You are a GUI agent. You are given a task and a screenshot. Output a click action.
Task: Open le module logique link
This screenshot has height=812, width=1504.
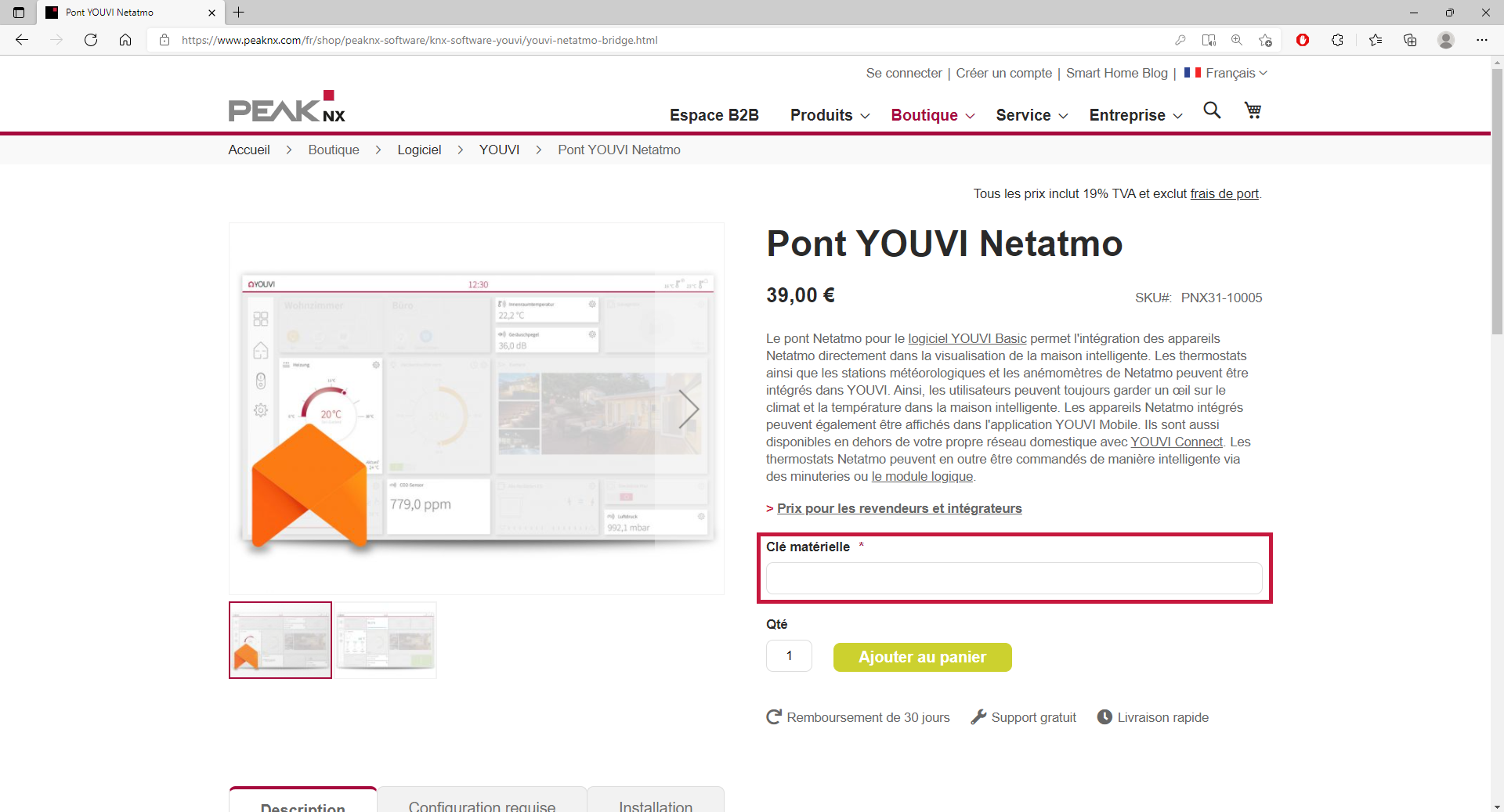pyautogui.click(x=922, y=476)
